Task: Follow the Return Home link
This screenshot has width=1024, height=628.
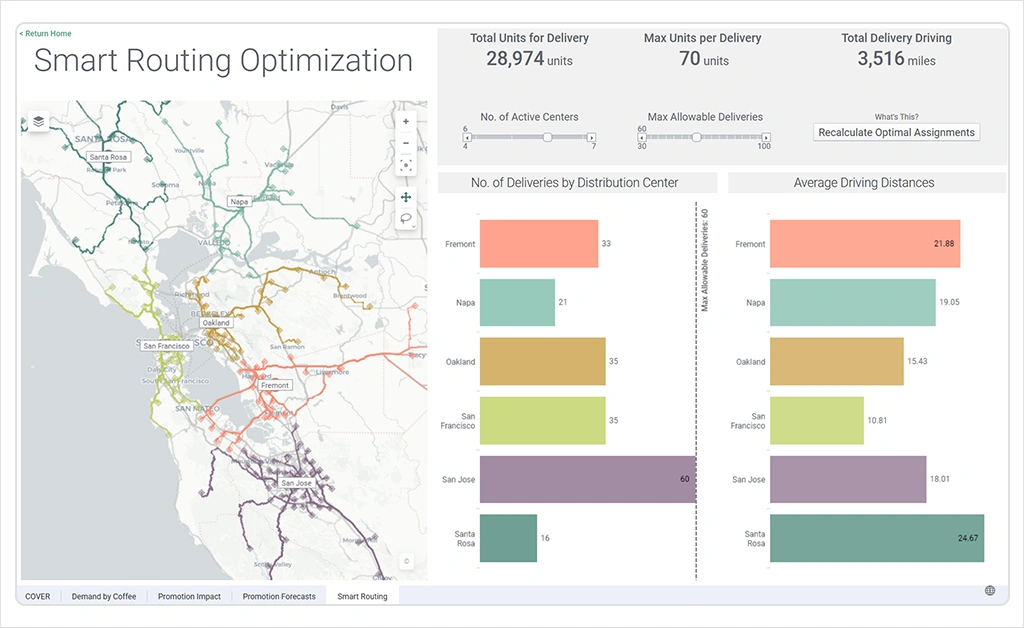Action: coord(45,34)
